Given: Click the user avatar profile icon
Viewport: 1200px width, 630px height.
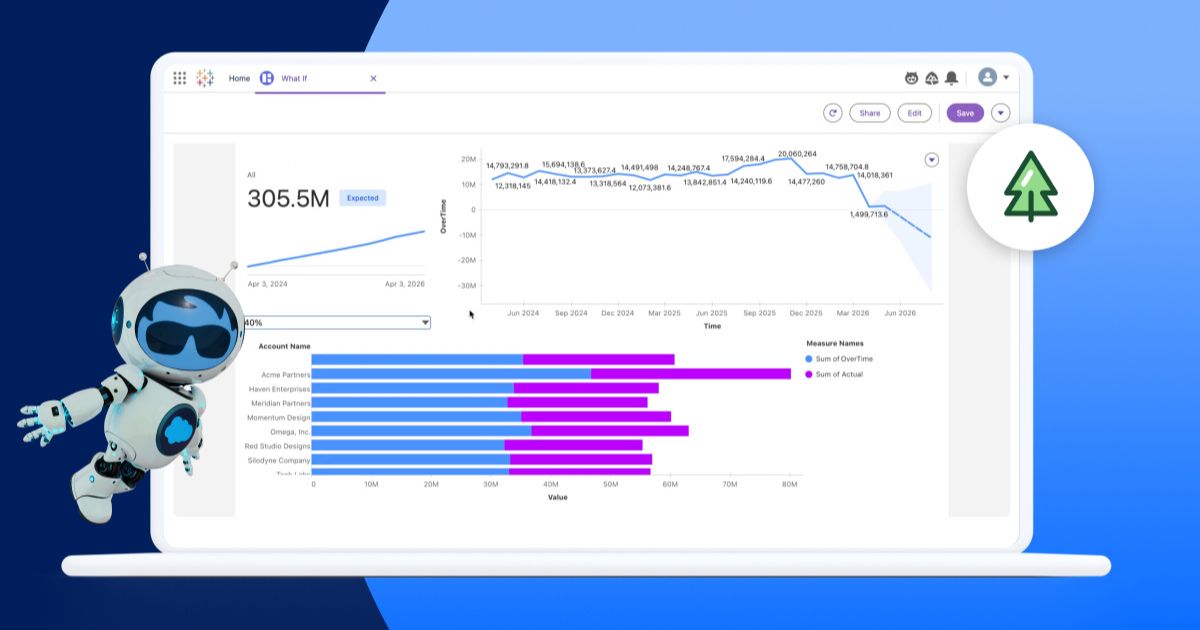Looking at the screenshot, I should coord(987,77).
